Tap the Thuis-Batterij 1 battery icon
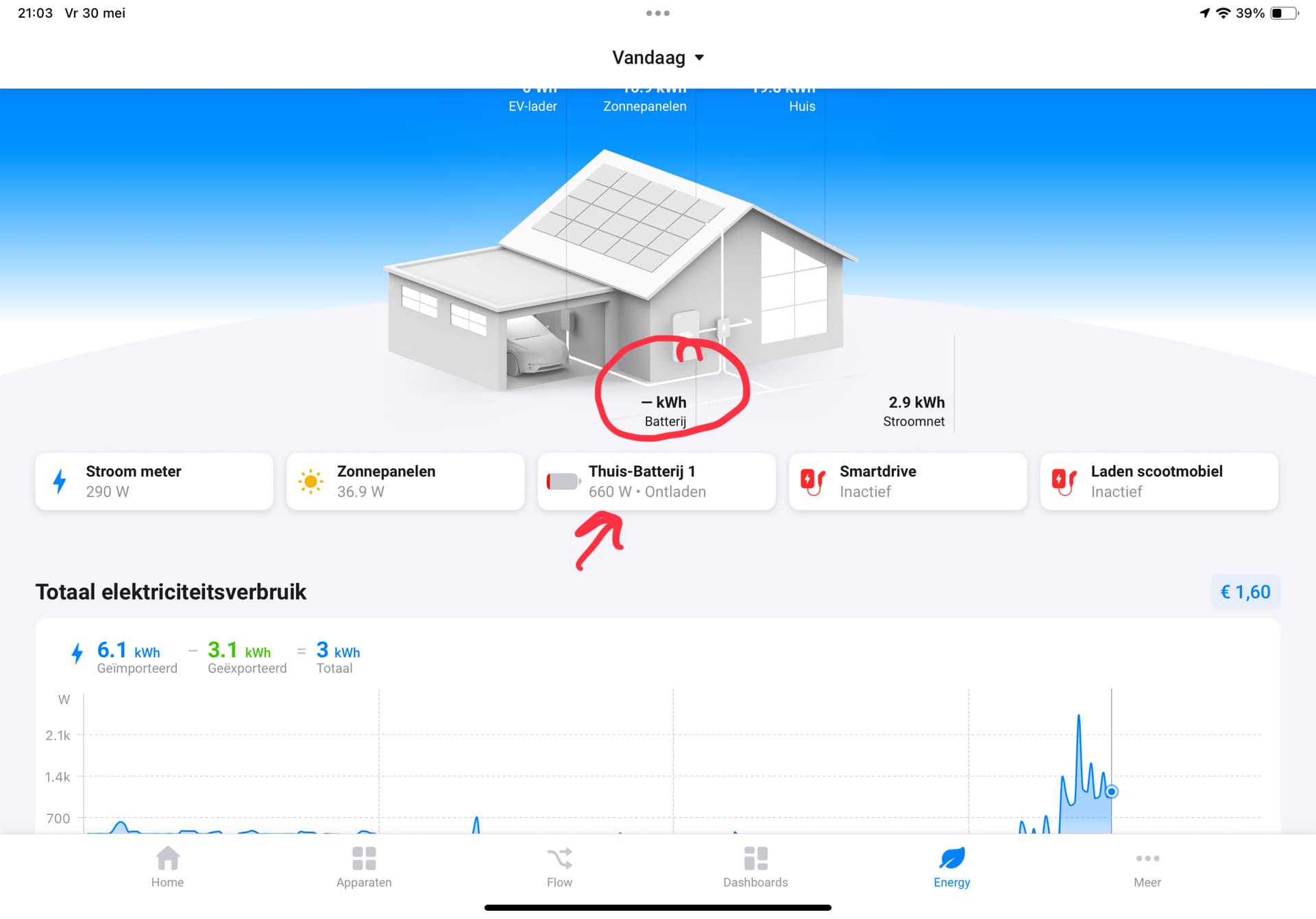 pyautogui.click(x=563, y=481)
